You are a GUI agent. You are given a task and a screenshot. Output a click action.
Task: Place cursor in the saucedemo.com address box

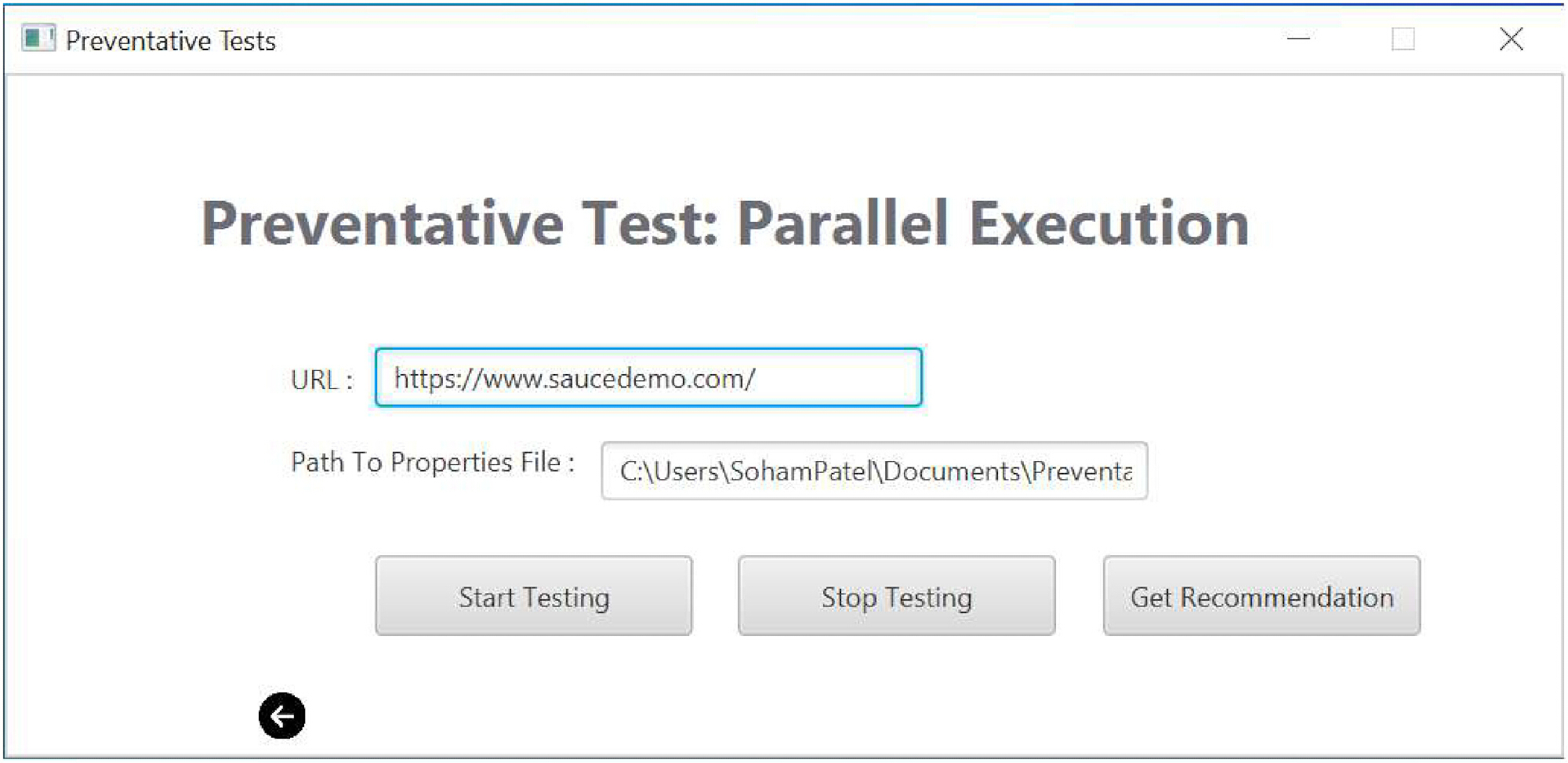[648, 377]
